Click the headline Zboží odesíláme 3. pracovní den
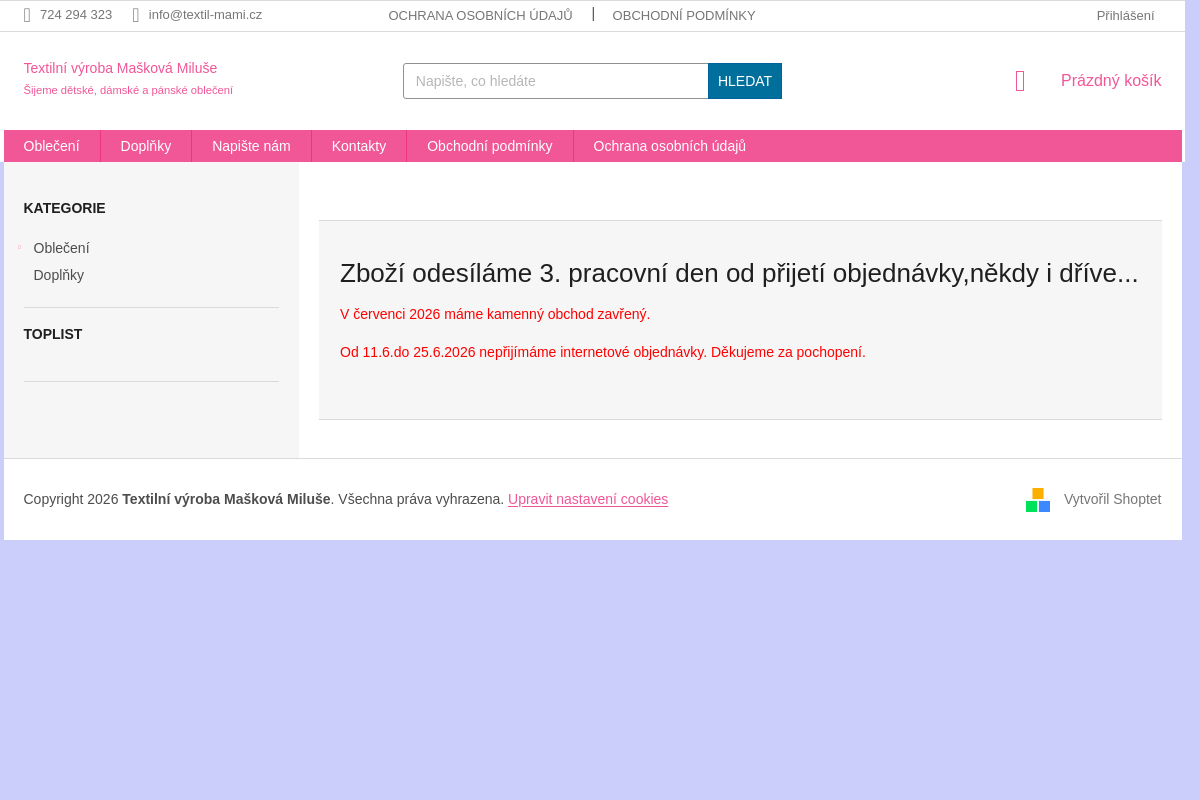The width and height of the screenshot is (1200, 800). 739,273
